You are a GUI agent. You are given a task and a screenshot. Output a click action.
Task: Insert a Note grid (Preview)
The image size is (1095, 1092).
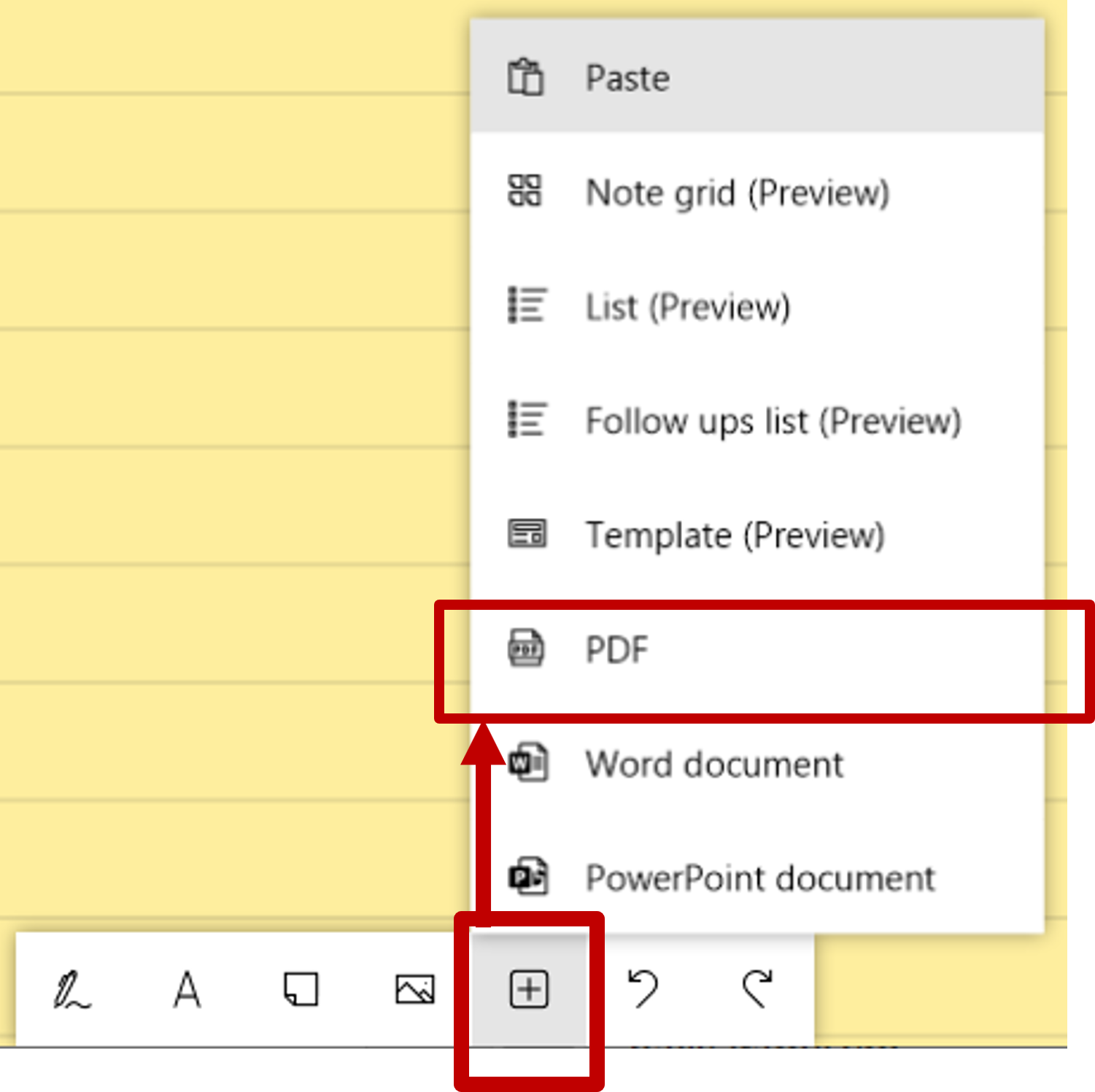[x=737, y=193]
